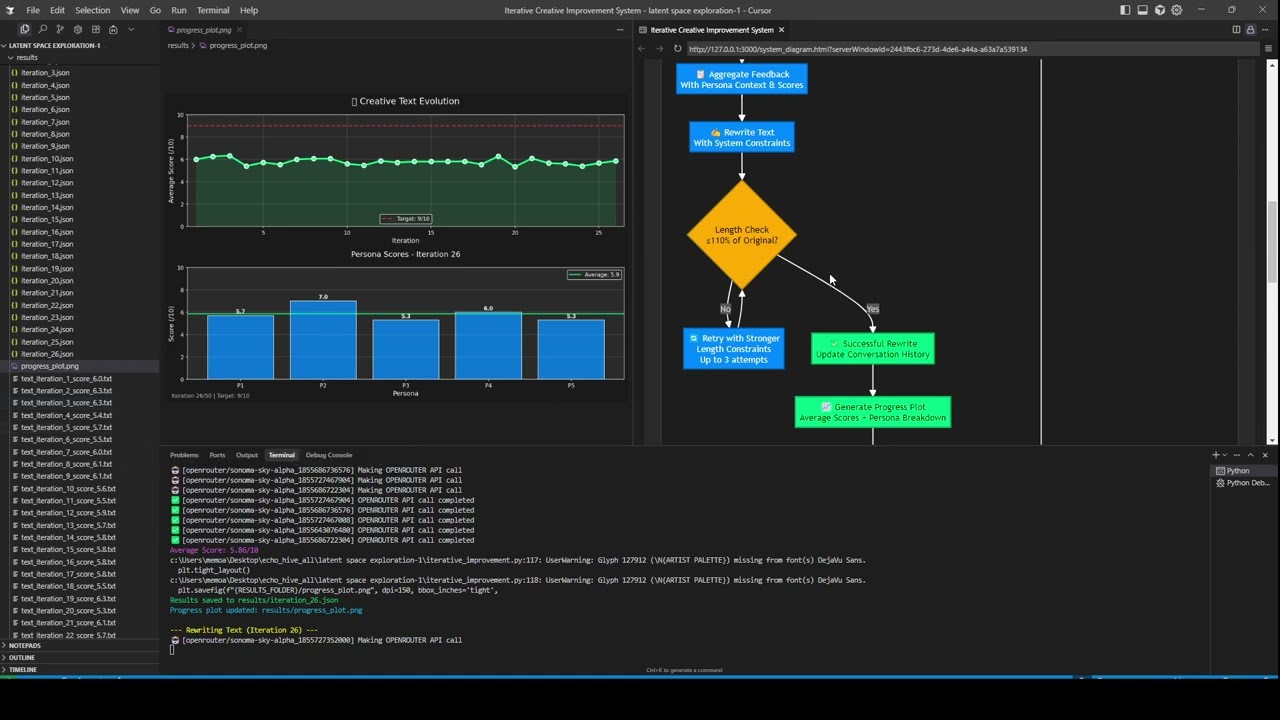Toggle the editor group lock
Viewport: 1280px width, 720px height.
1250,30
